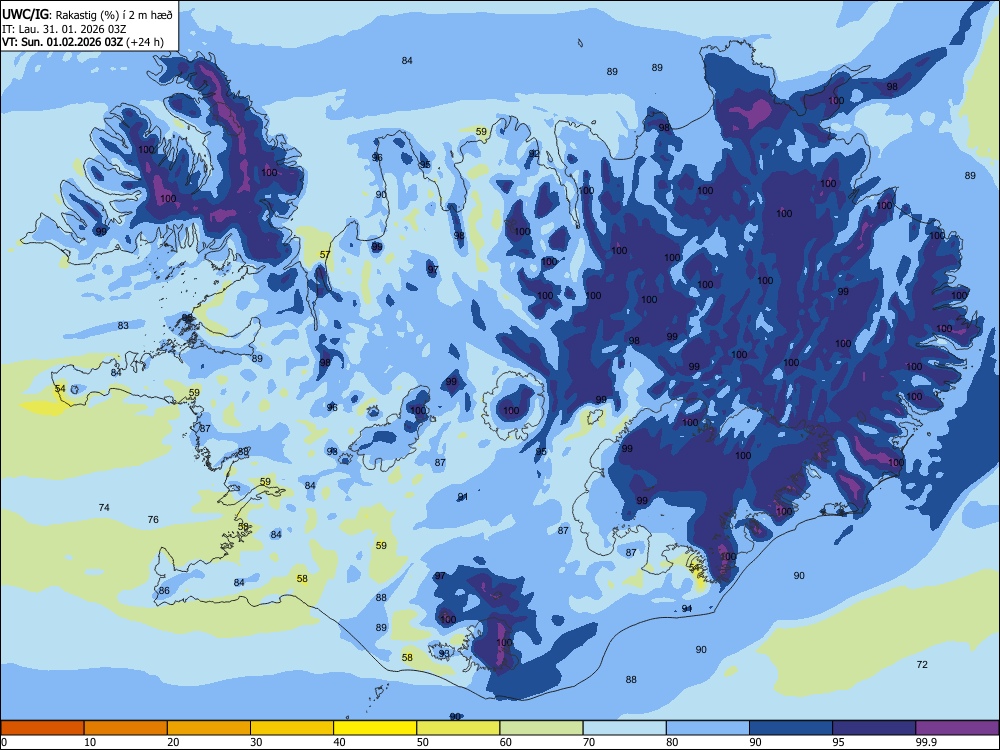Click the humidity value '57' on the map
Viewport: 1000px width, 750px height.
(x=325, y=254)
